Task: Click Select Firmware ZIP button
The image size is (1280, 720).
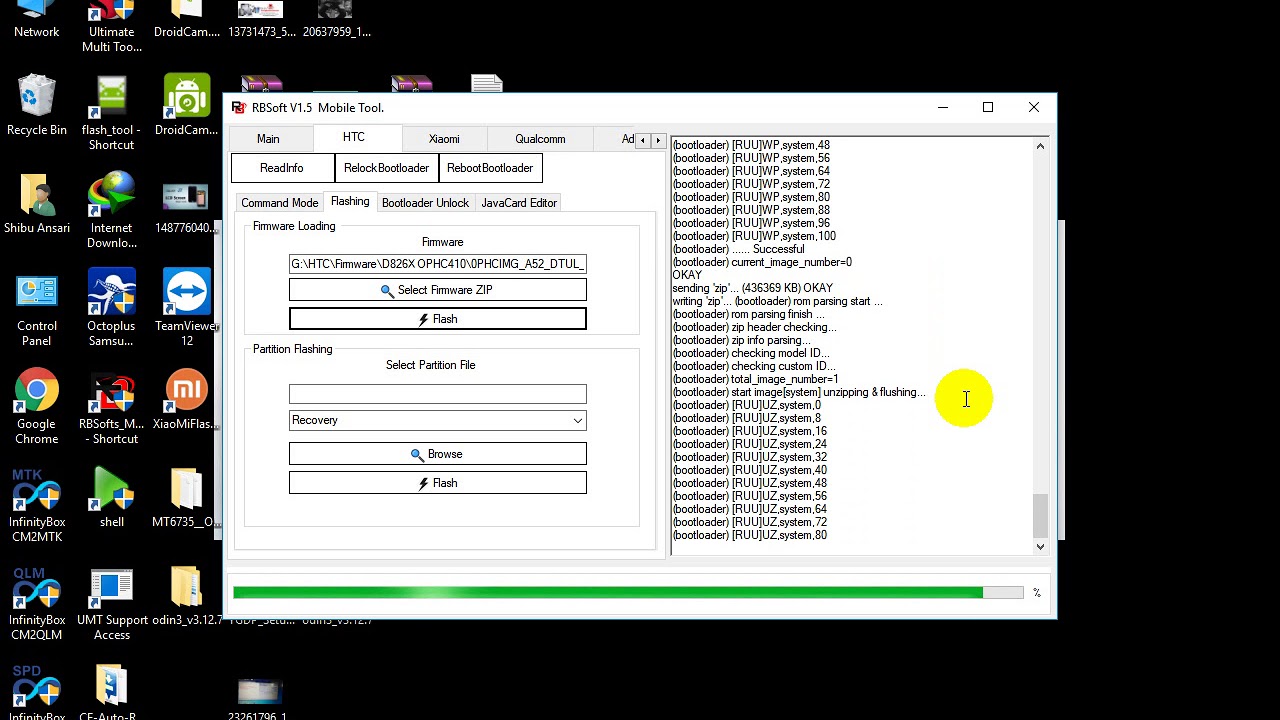Action: click(x=438, y=290)
